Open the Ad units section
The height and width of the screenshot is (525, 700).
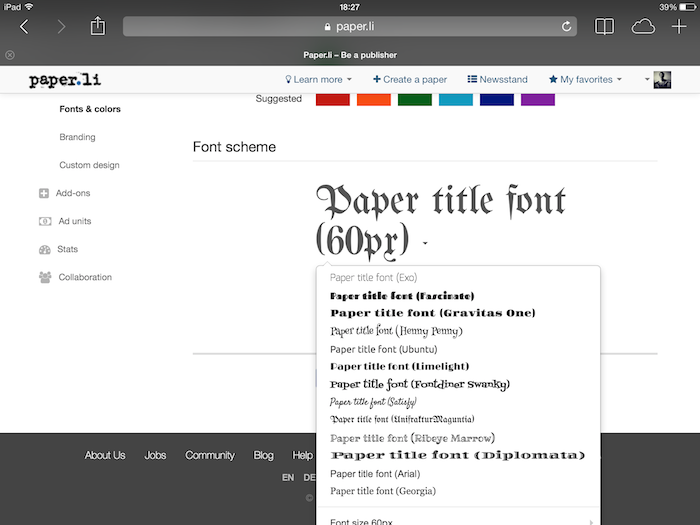pyautogui.click(x=75, y=221)
